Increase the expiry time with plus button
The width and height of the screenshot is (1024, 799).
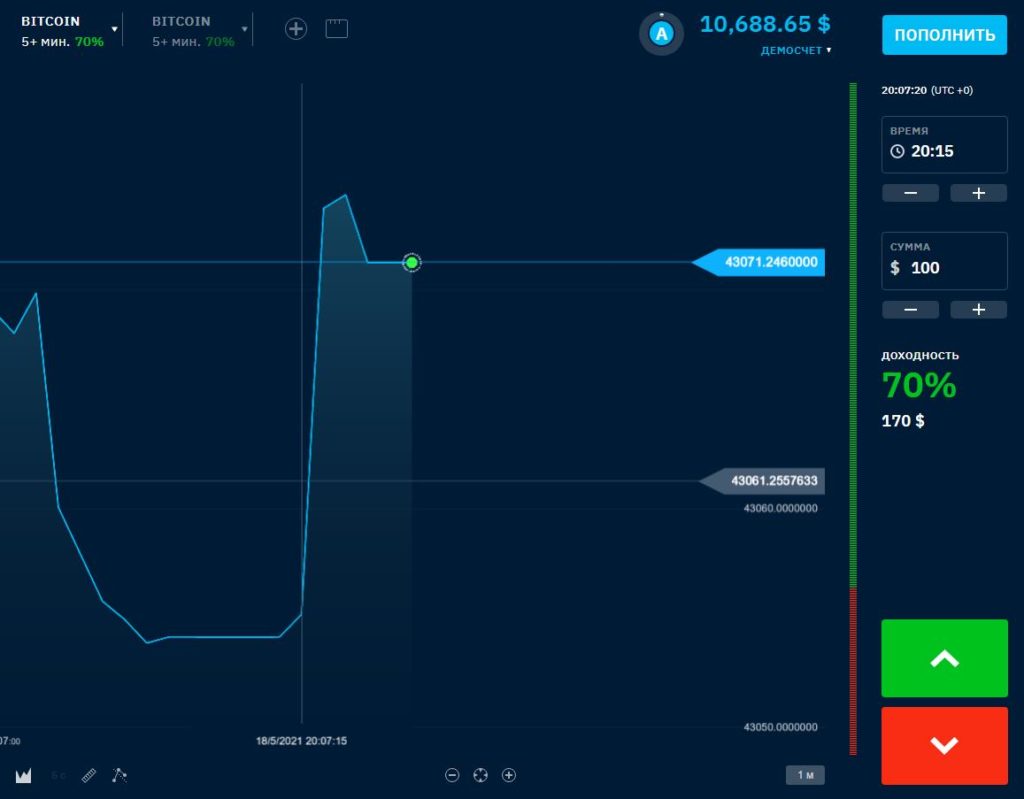(x=978, y=193)
